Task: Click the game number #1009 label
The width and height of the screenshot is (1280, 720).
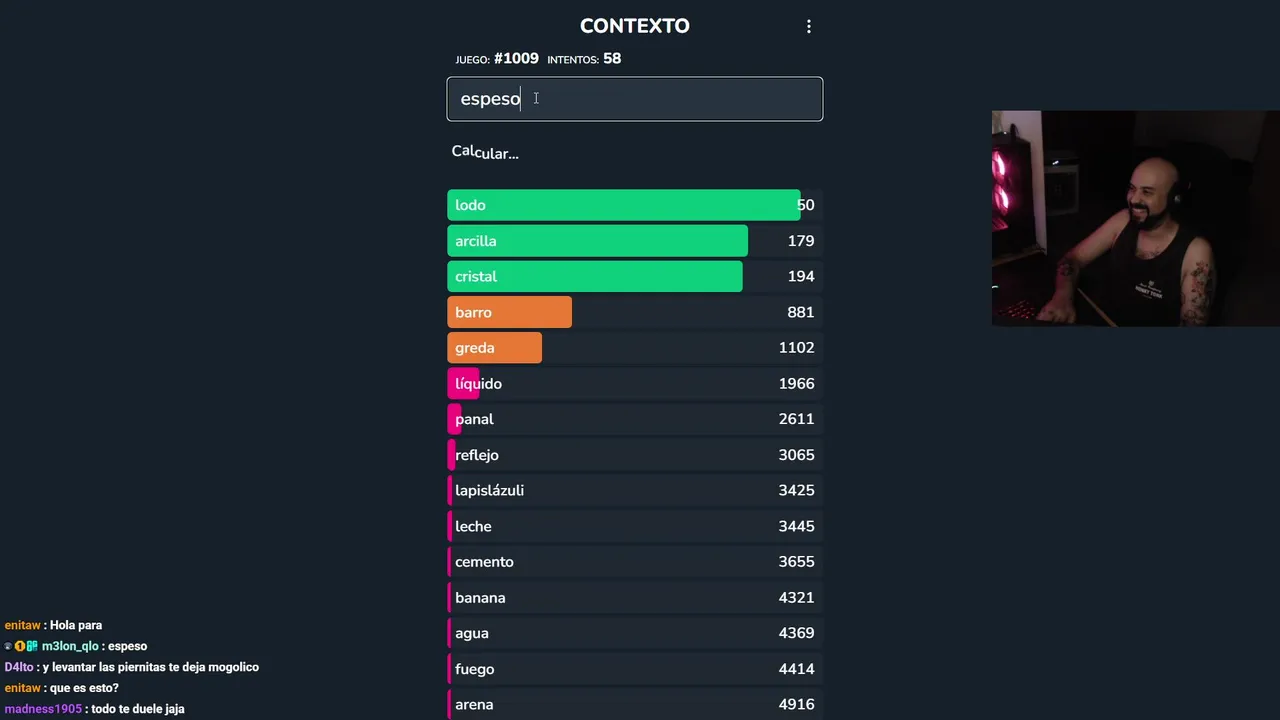Action: point(515,59)
